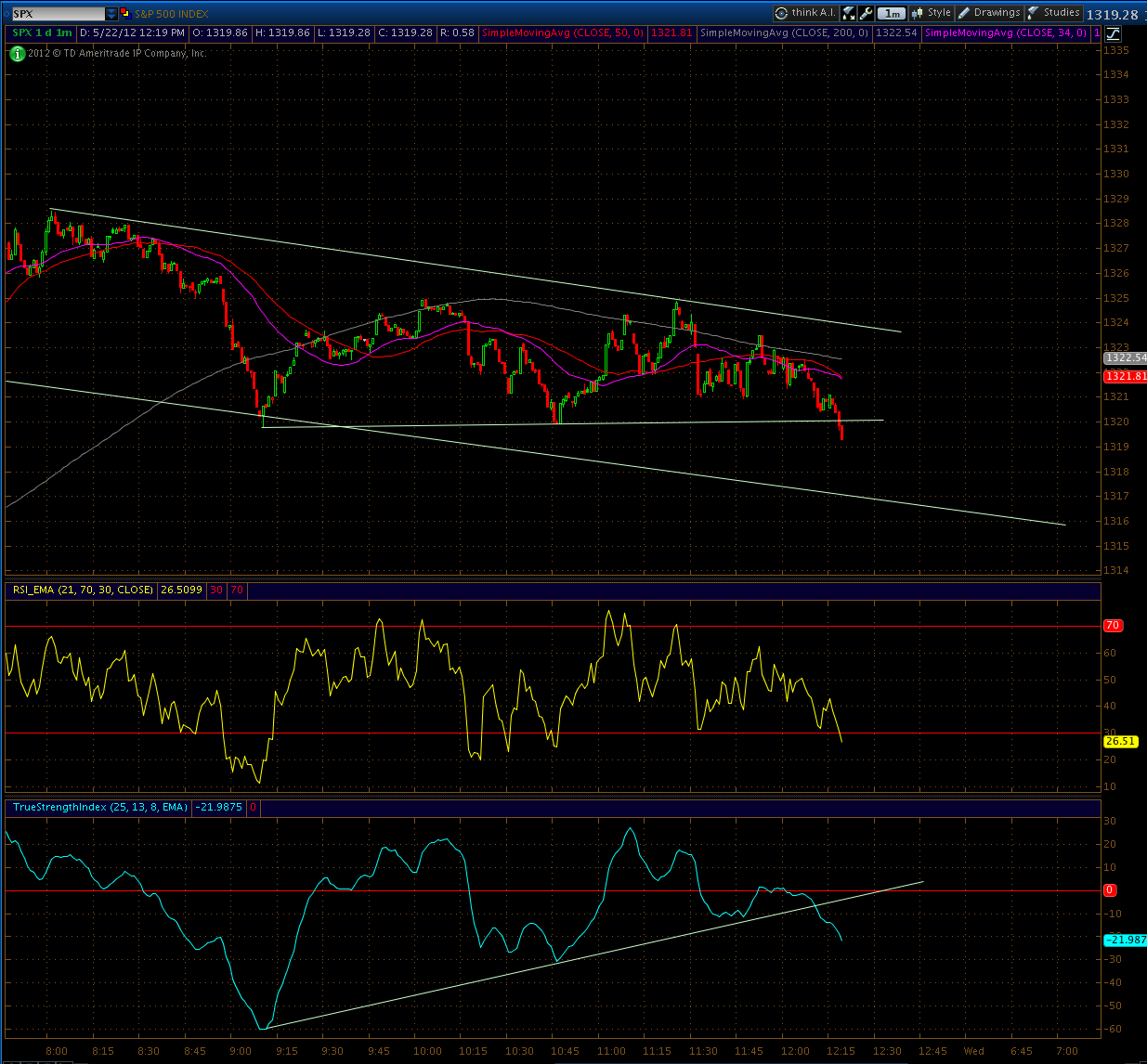
Task: Click the yellow 26.51 RSI value bubble
Action: click(x=1120, y=741)
